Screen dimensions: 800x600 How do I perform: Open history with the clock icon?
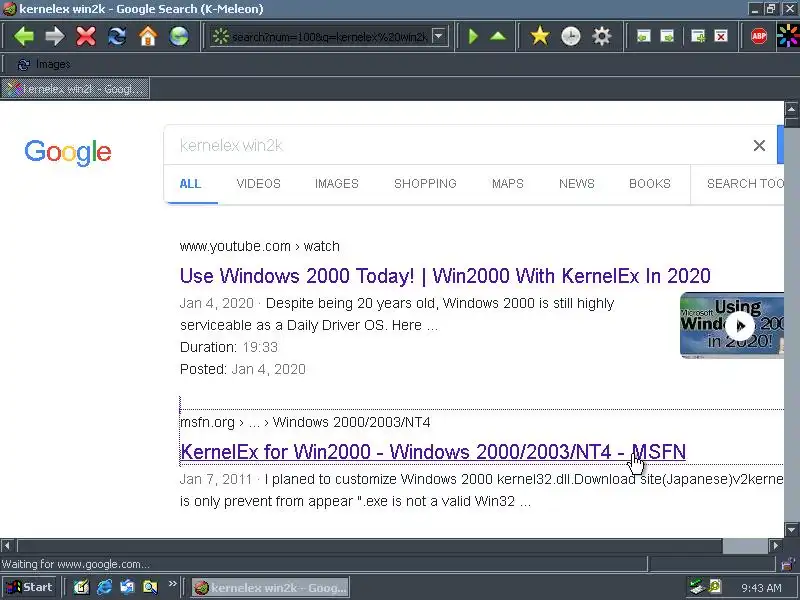(x=570, y=36)
